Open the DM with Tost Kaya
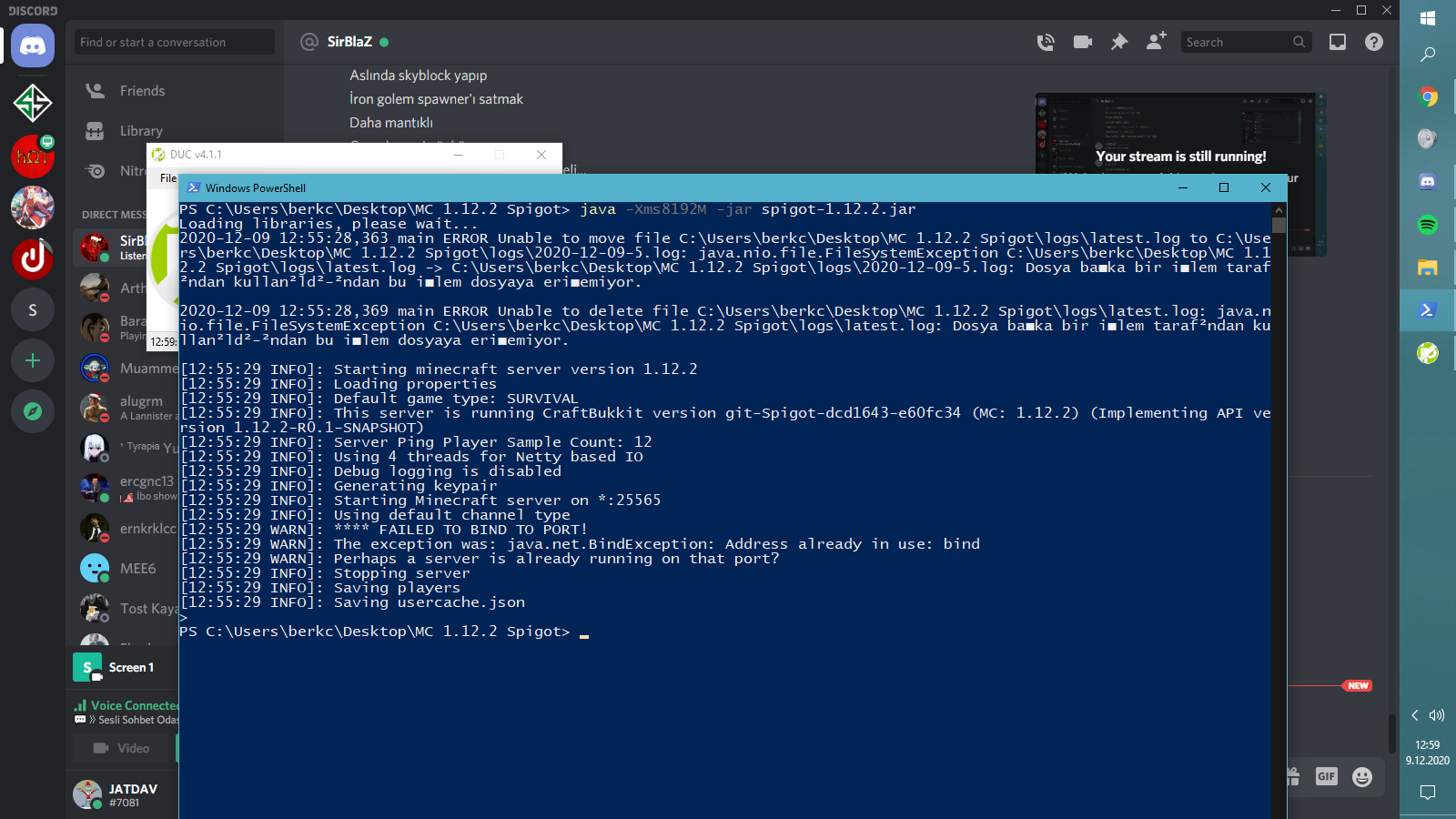 click(x=126, y=608)
